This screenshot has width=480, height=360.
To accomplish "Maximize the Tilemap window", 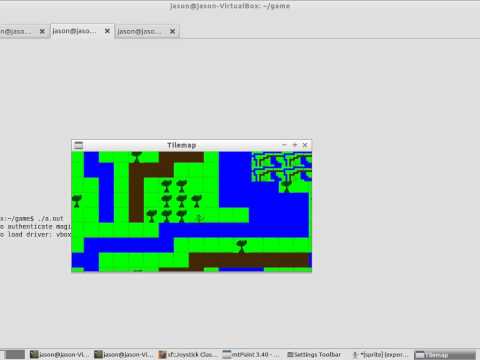I will 294,145.
